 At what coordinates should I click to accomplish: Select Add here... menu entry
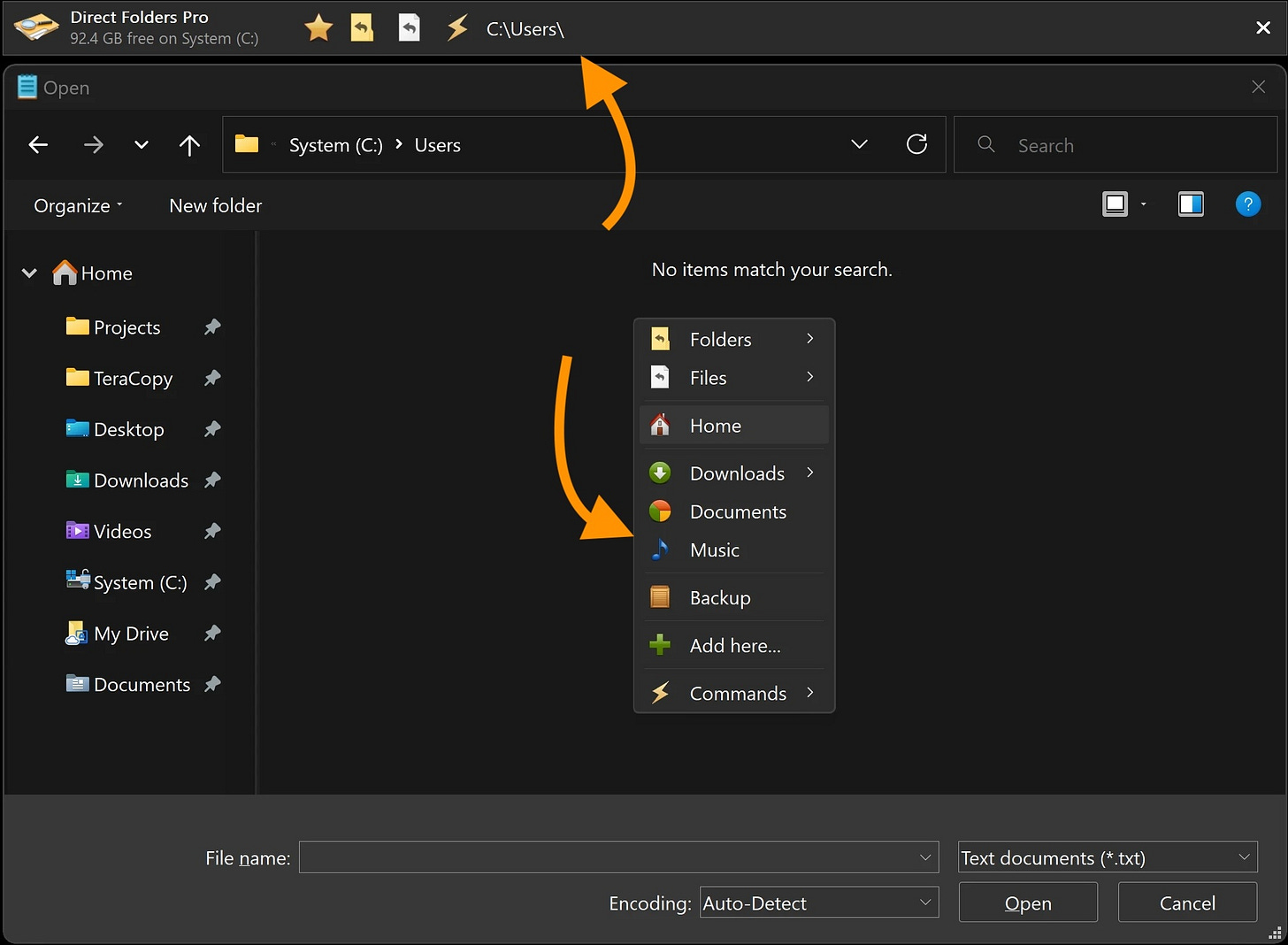coord(734,646)
